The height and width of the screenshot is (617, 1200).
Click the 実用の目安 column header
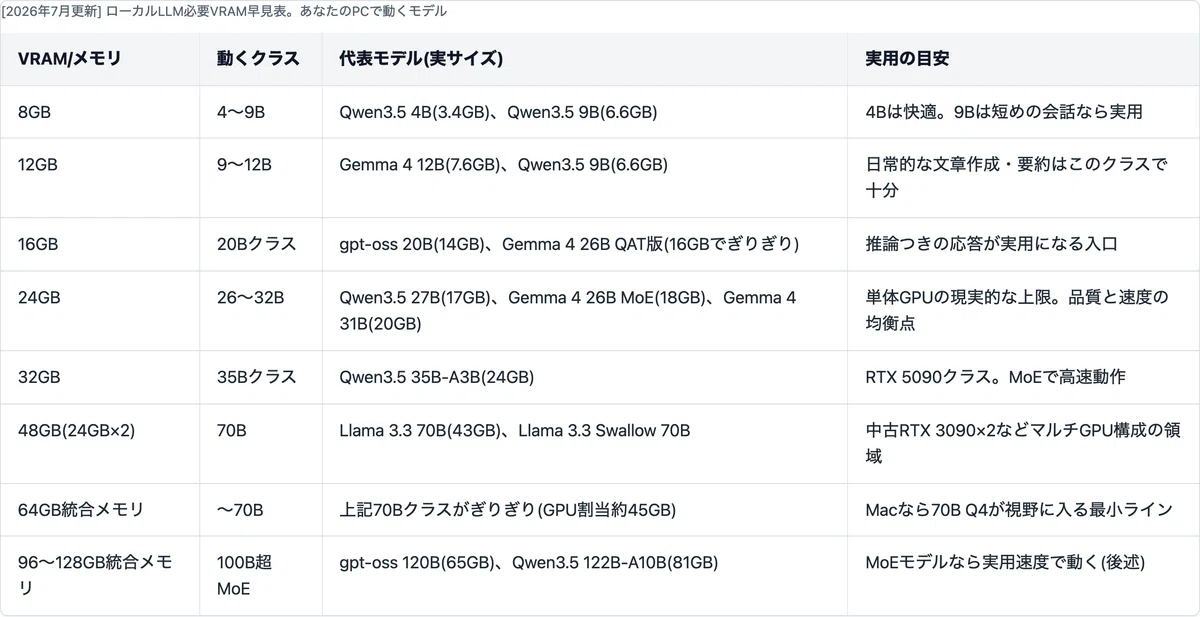pos(1023,59)
